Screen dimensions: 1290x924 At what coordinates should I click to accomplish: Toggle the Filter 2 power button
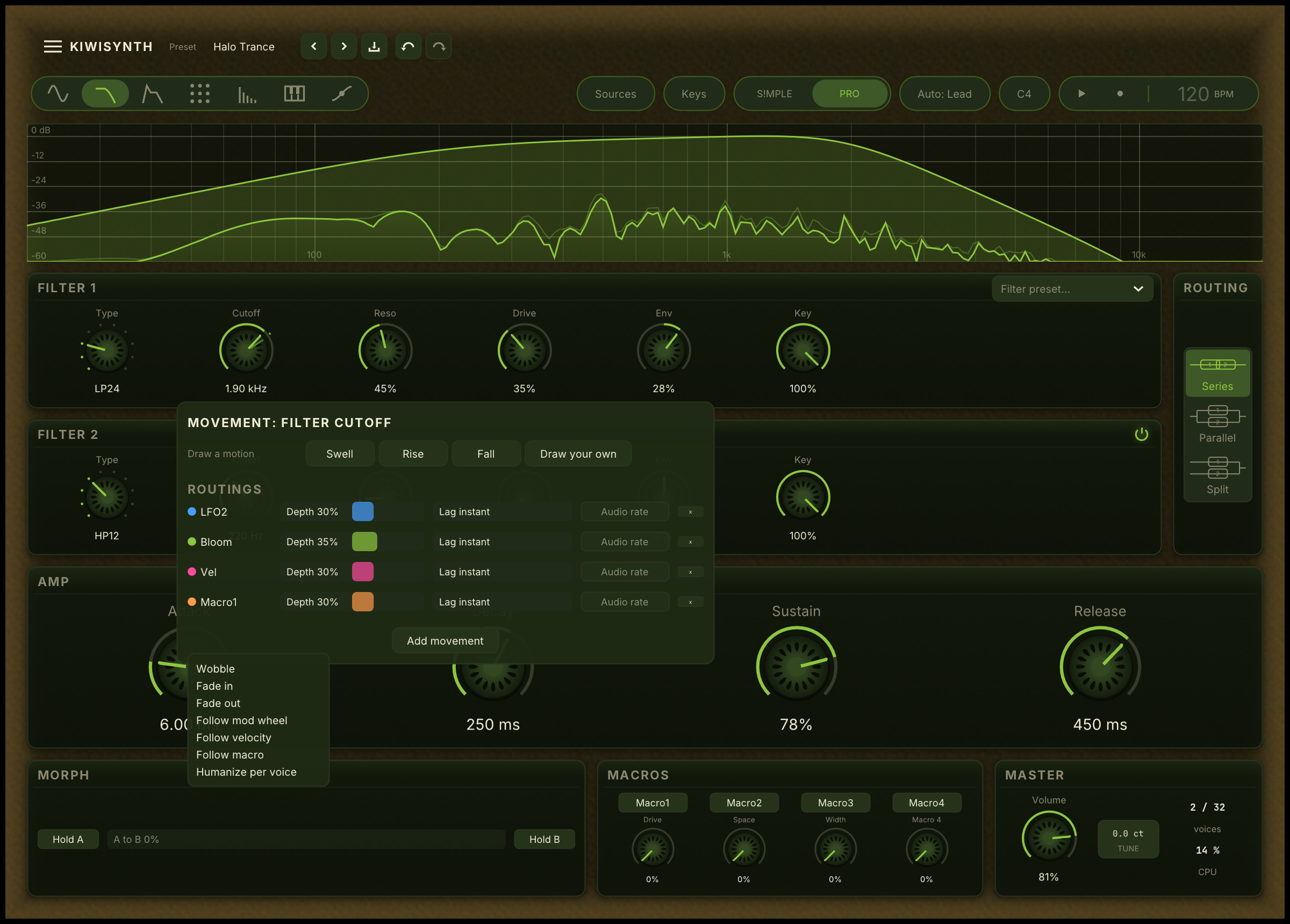coord(1141,435)
